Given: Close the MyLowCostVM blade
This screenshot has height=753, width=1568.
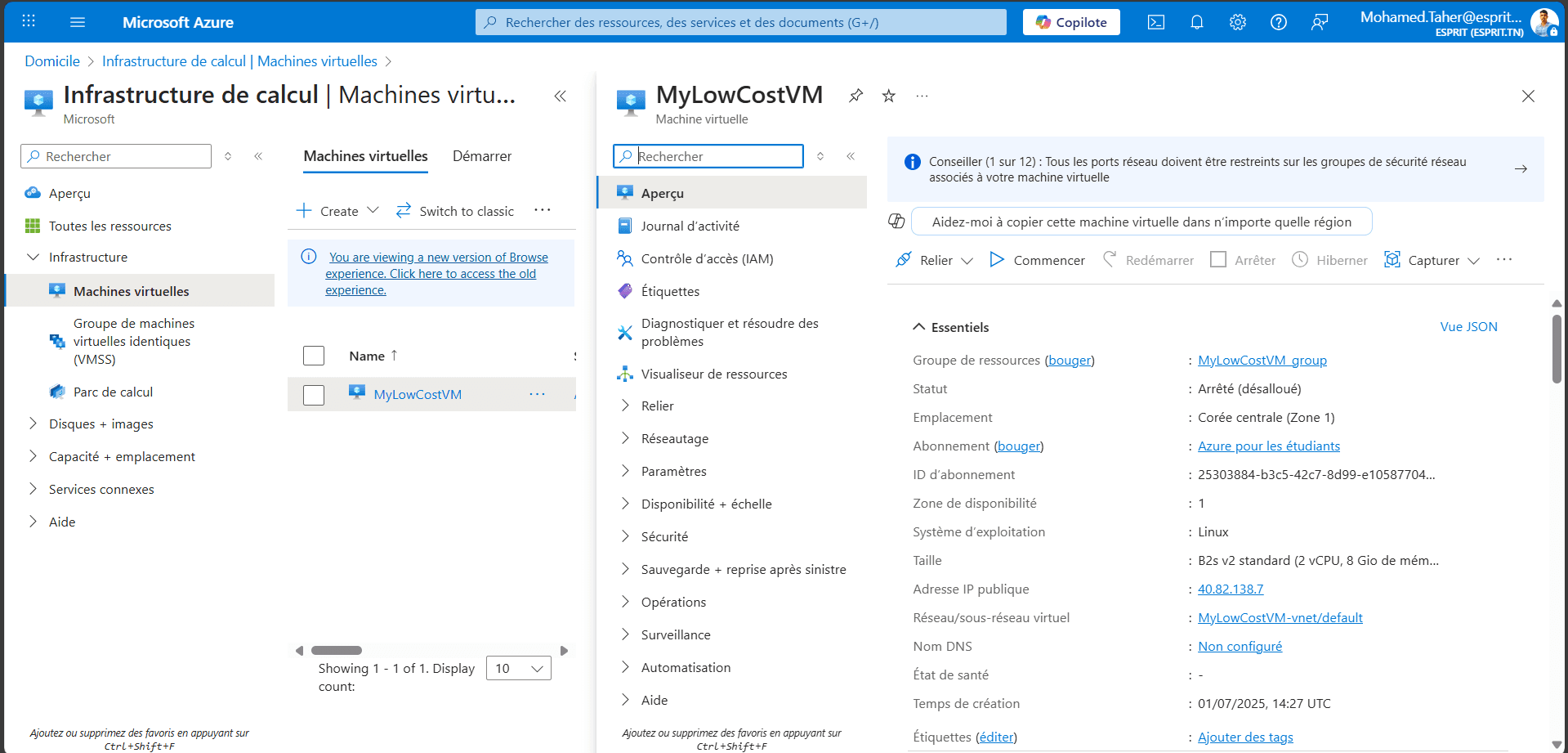Looking at the screenshot, I should coord(1528,96).
